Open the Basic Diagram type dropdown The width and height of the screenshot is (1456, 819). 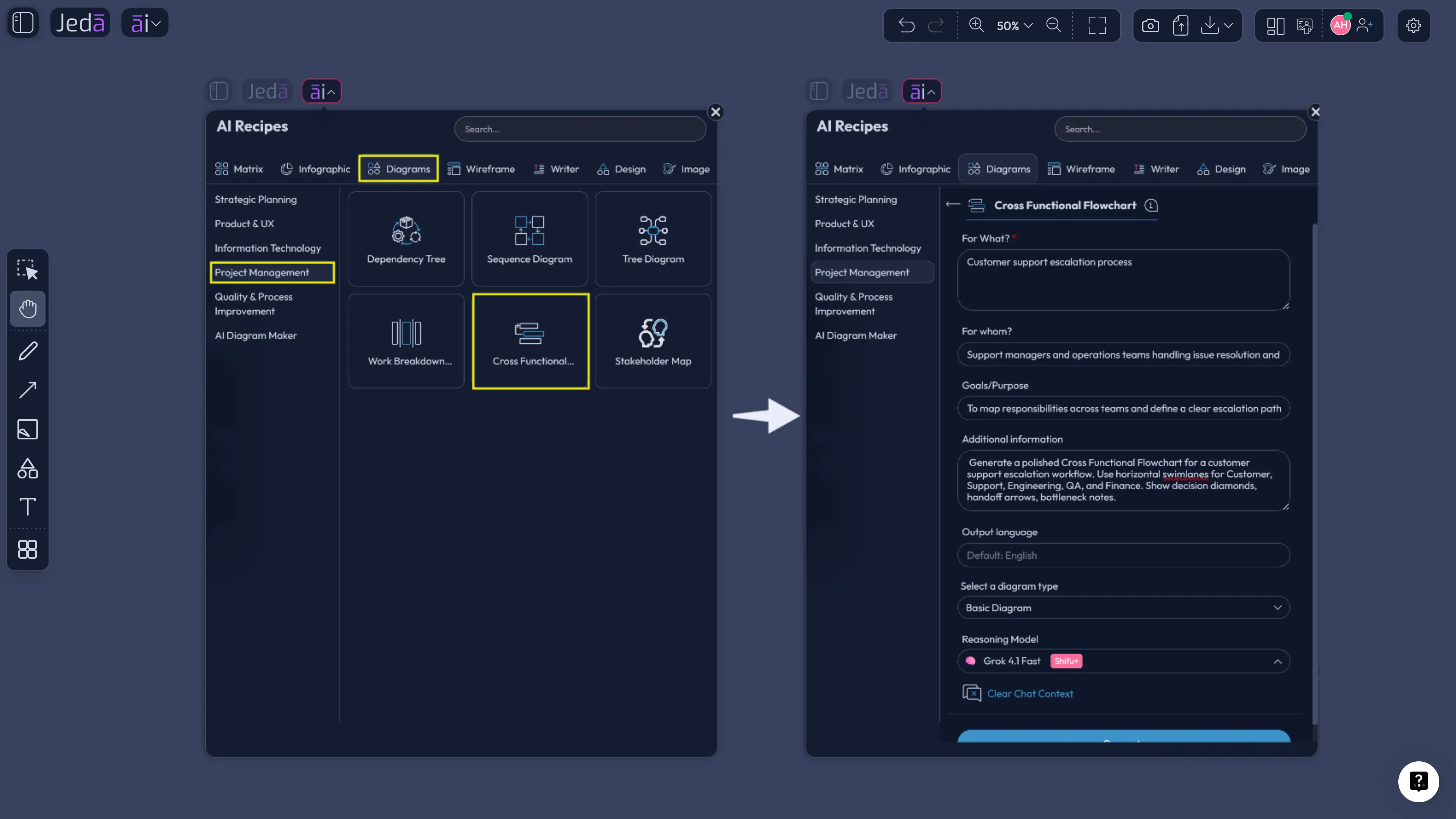pyautogui.click(x=1124, y=608)
